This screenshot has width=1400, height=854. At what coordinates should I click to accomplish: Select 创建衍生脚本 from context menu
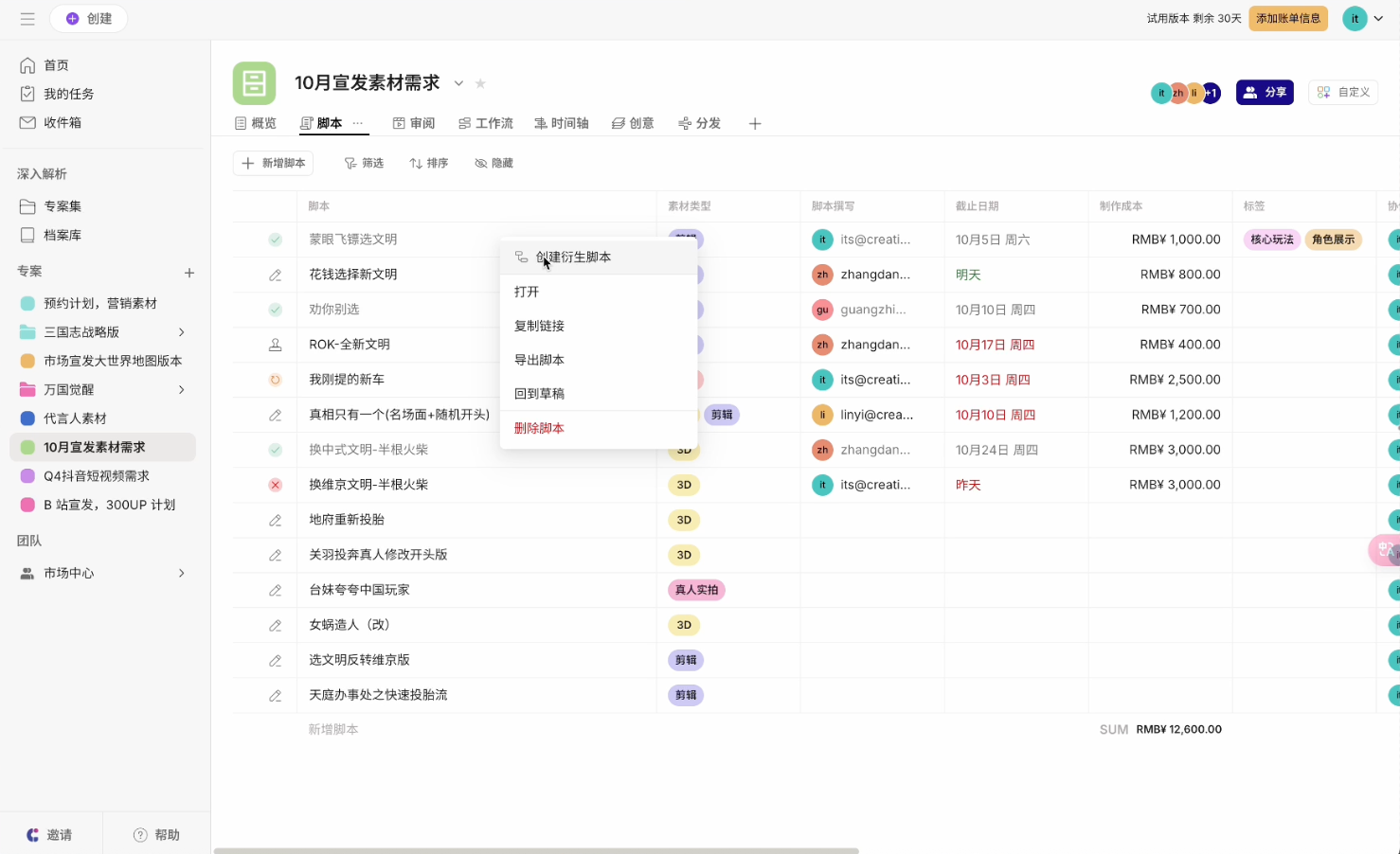pyautogui.click(x=573, y=258)
